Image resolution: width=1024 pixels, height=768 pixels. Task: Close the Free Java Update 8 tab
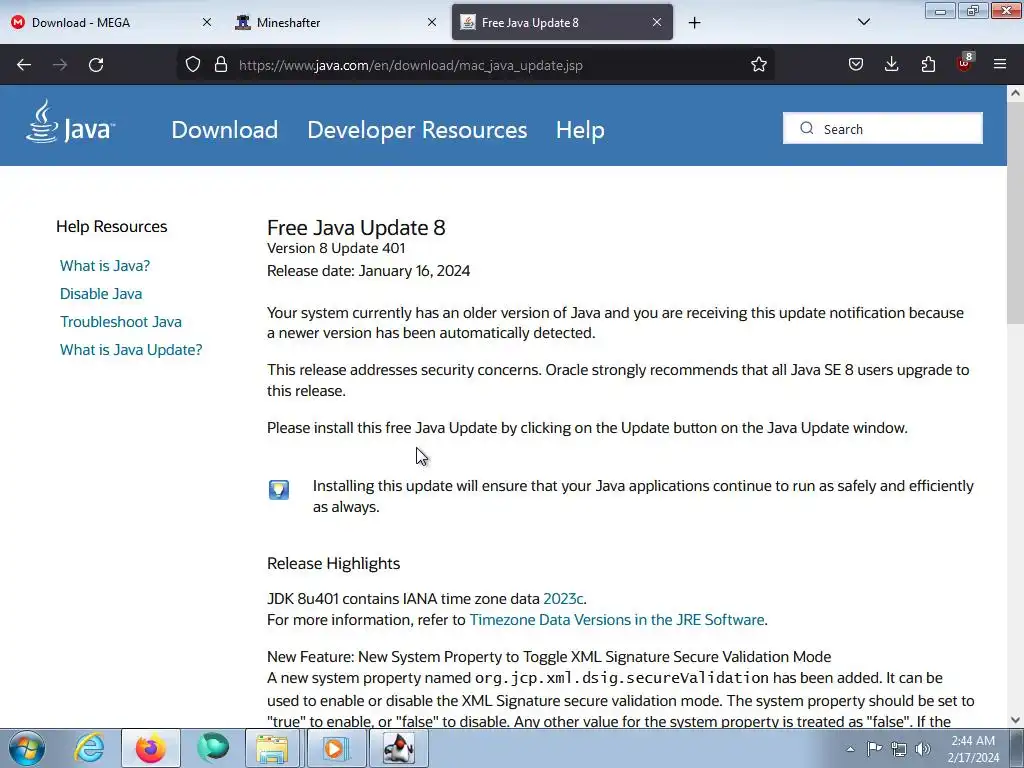[657, 22]
